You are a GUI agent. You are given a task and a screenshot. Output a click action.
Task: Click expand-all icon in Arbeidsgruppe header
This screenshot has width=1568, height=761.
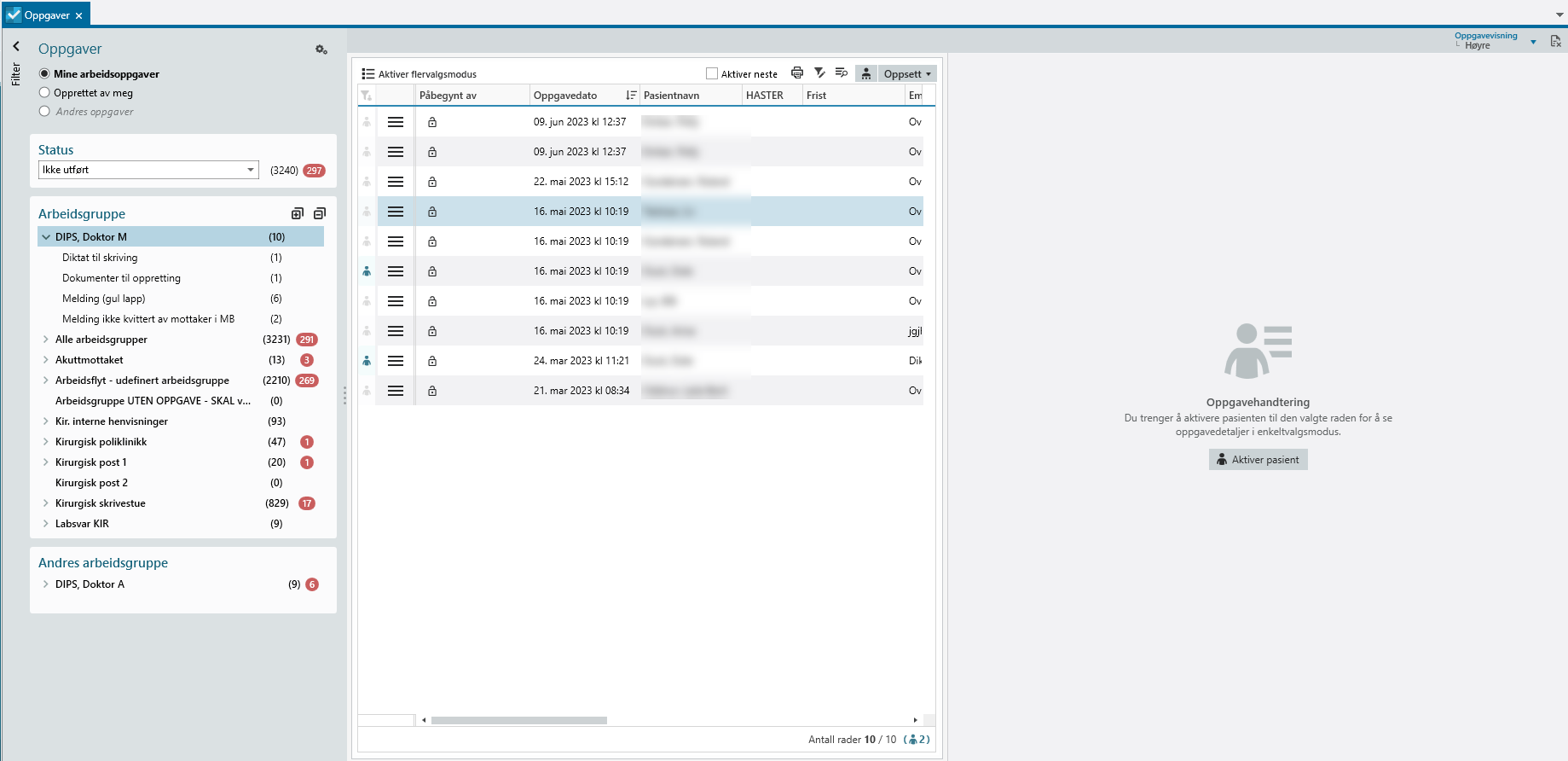click(298, 213)
